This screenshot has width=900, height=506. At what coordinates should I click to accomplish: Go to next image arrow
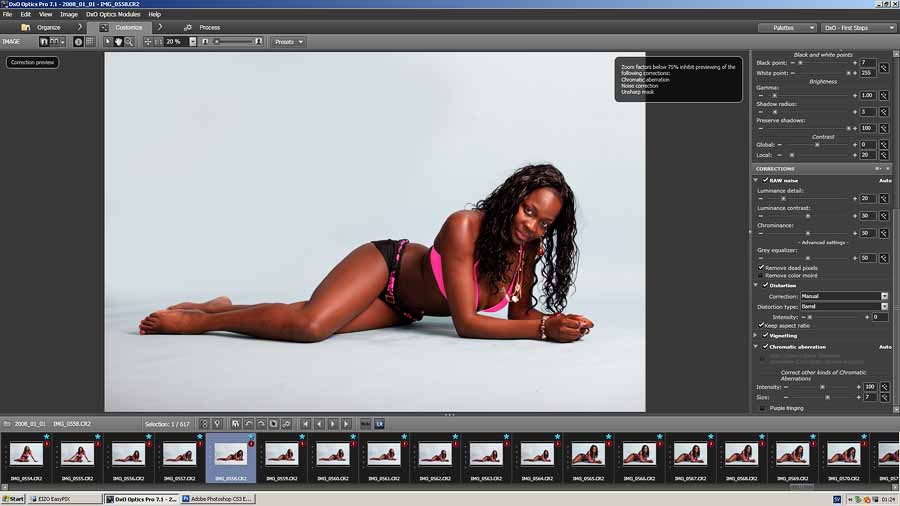pyautogui.click(x=333, y=424)
